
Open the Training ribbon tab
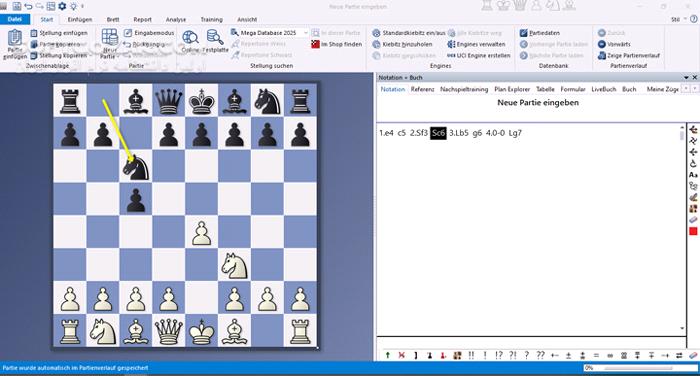click(211, 20)
